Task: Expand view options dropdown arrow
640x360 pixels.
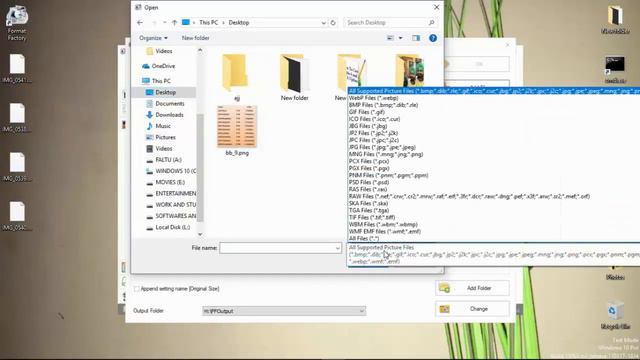Action: pos(400,38)
